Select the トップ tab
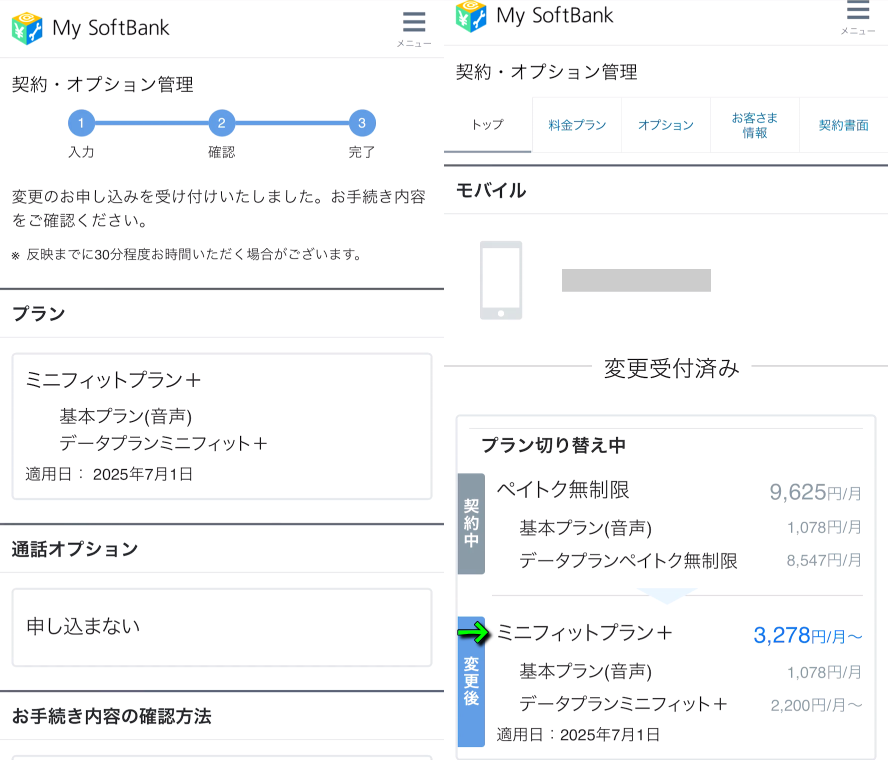The width and height of the screenshot is (888, 760). click(488, 125)
